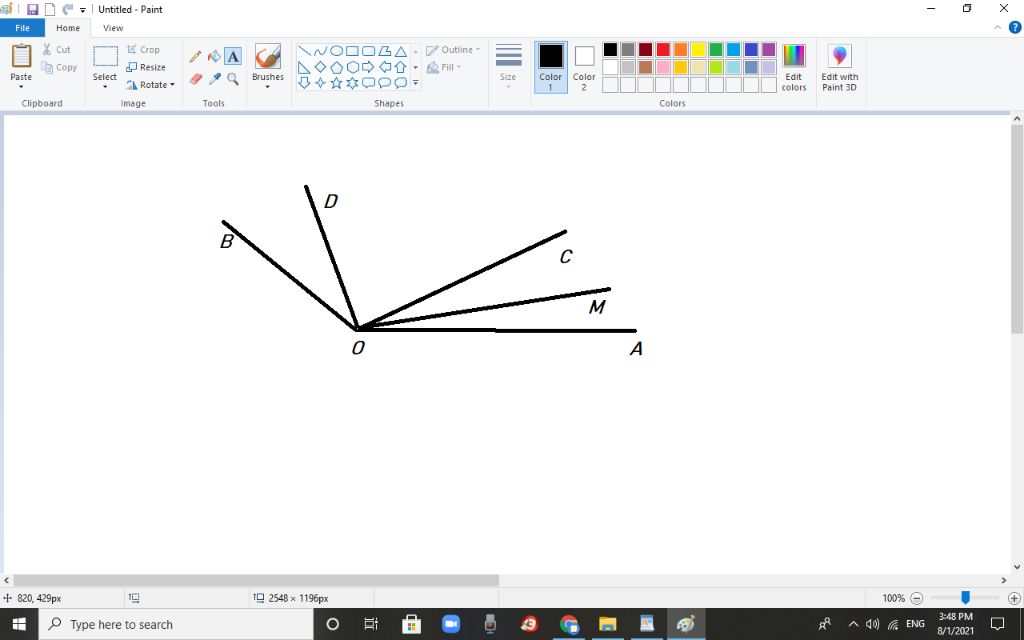1024x640 pixels.
Task: Click the Cut scissors button
Action: pyautogui.click(x=56, y=50)
